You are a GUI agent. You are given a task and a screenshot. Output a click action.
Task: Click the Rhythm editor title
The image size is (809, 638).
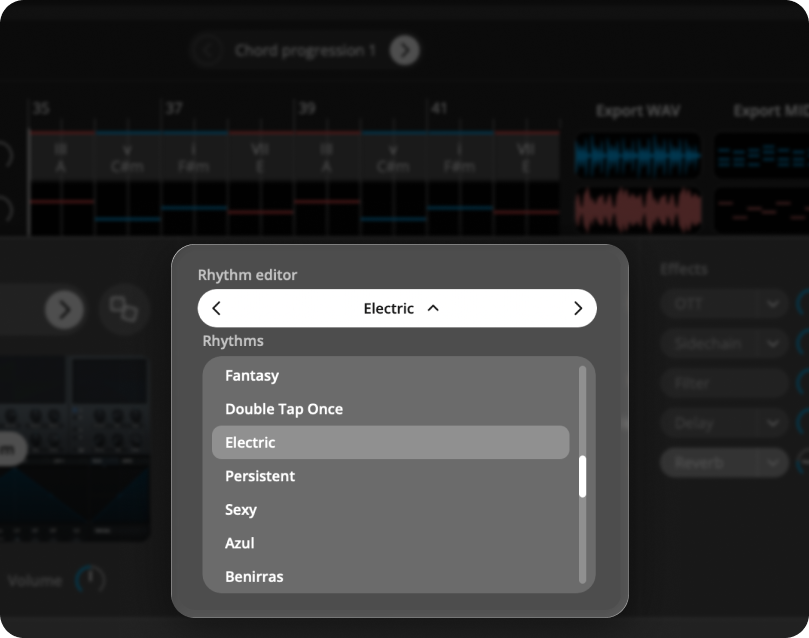click(248, 275)
